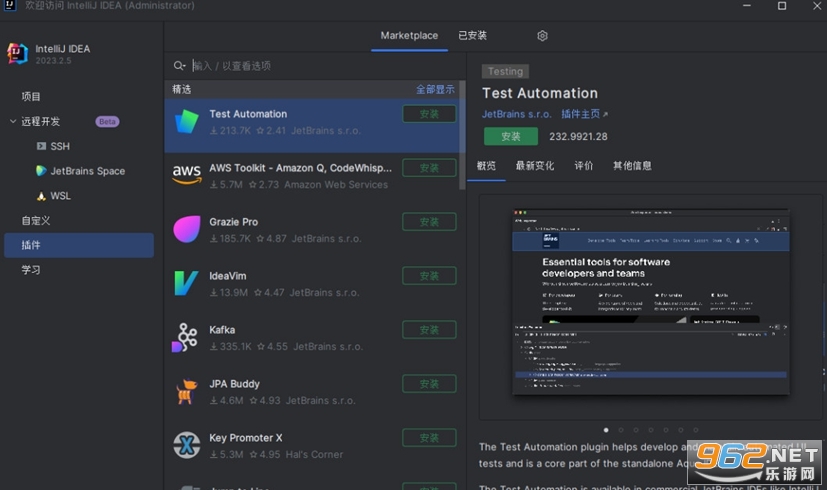Select WSL in the sidebar
827x490 pixels.
(x=60, y=196)
